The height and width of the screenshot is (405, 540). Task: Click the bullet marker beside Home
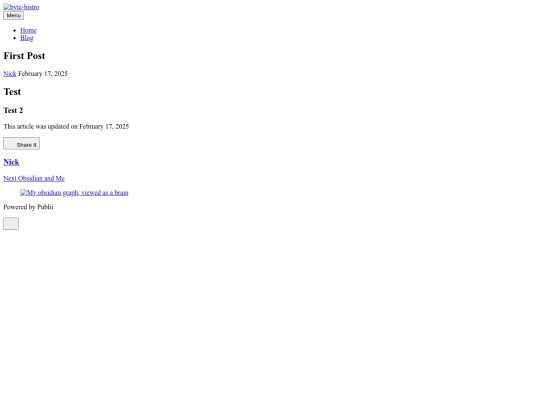click(x=14, y=31)
